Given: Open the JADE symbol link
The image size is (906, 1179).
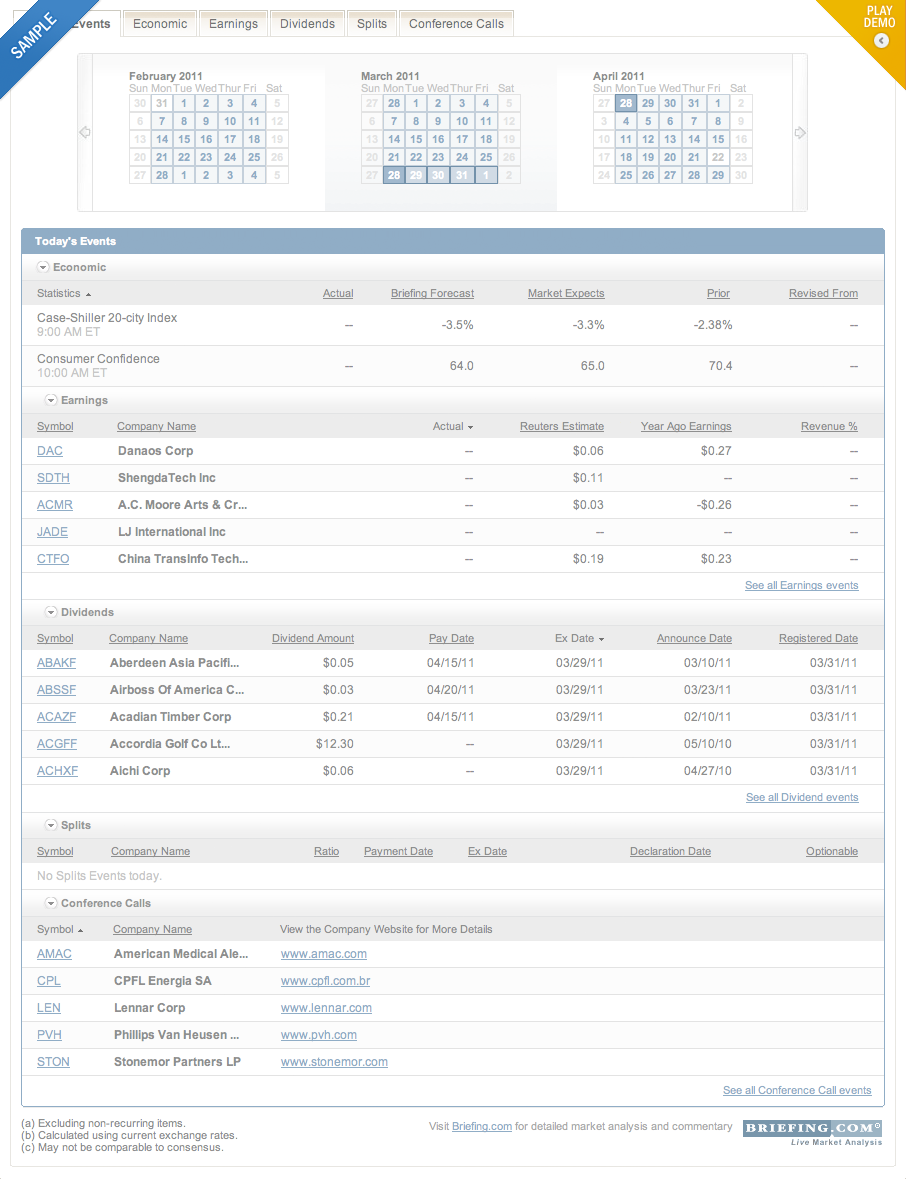Looking at the screenshot, I should (x=53, y=532).
